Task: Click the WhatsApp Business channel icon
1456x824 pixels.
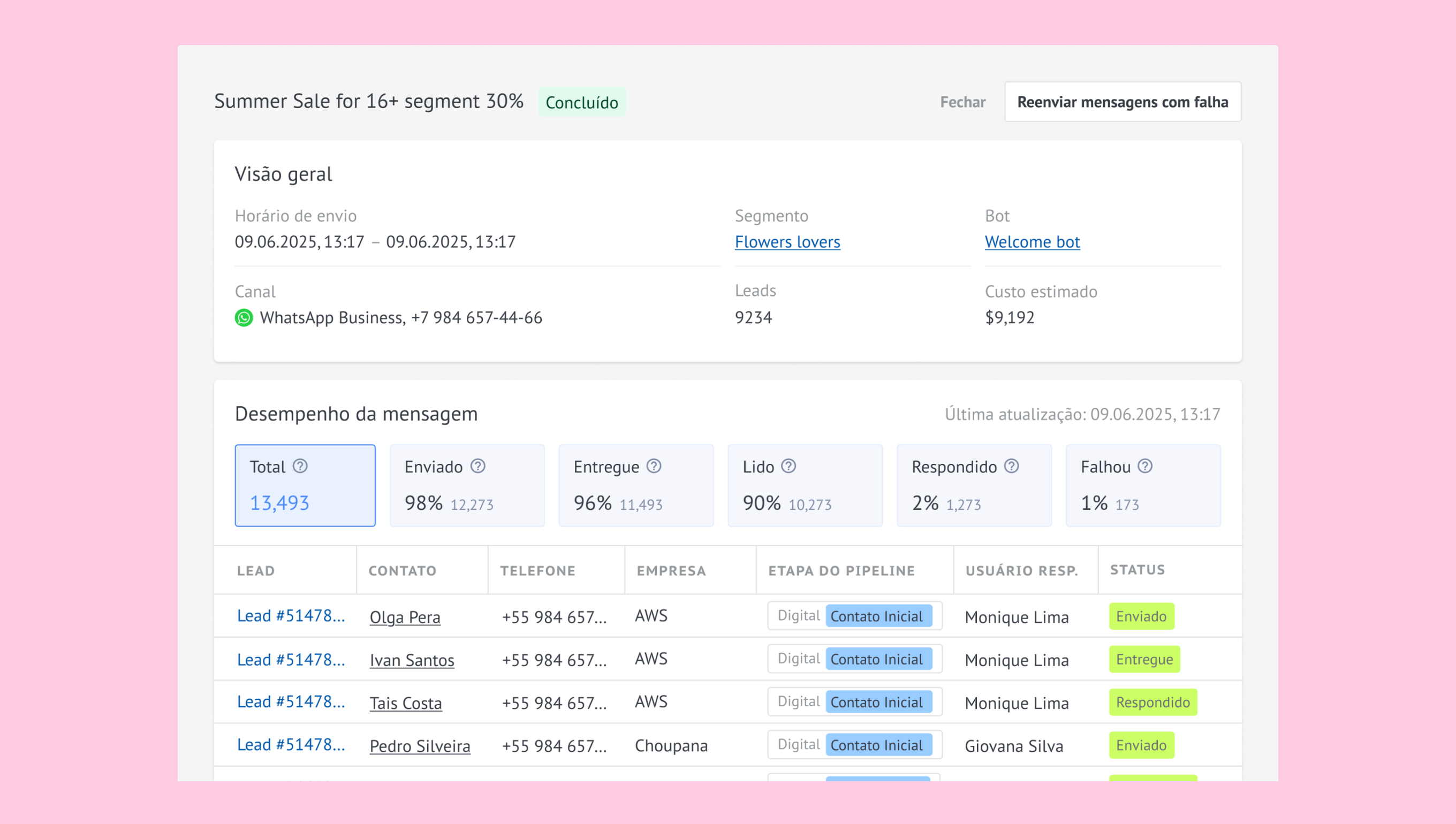Action: click(x=244, y=317)
